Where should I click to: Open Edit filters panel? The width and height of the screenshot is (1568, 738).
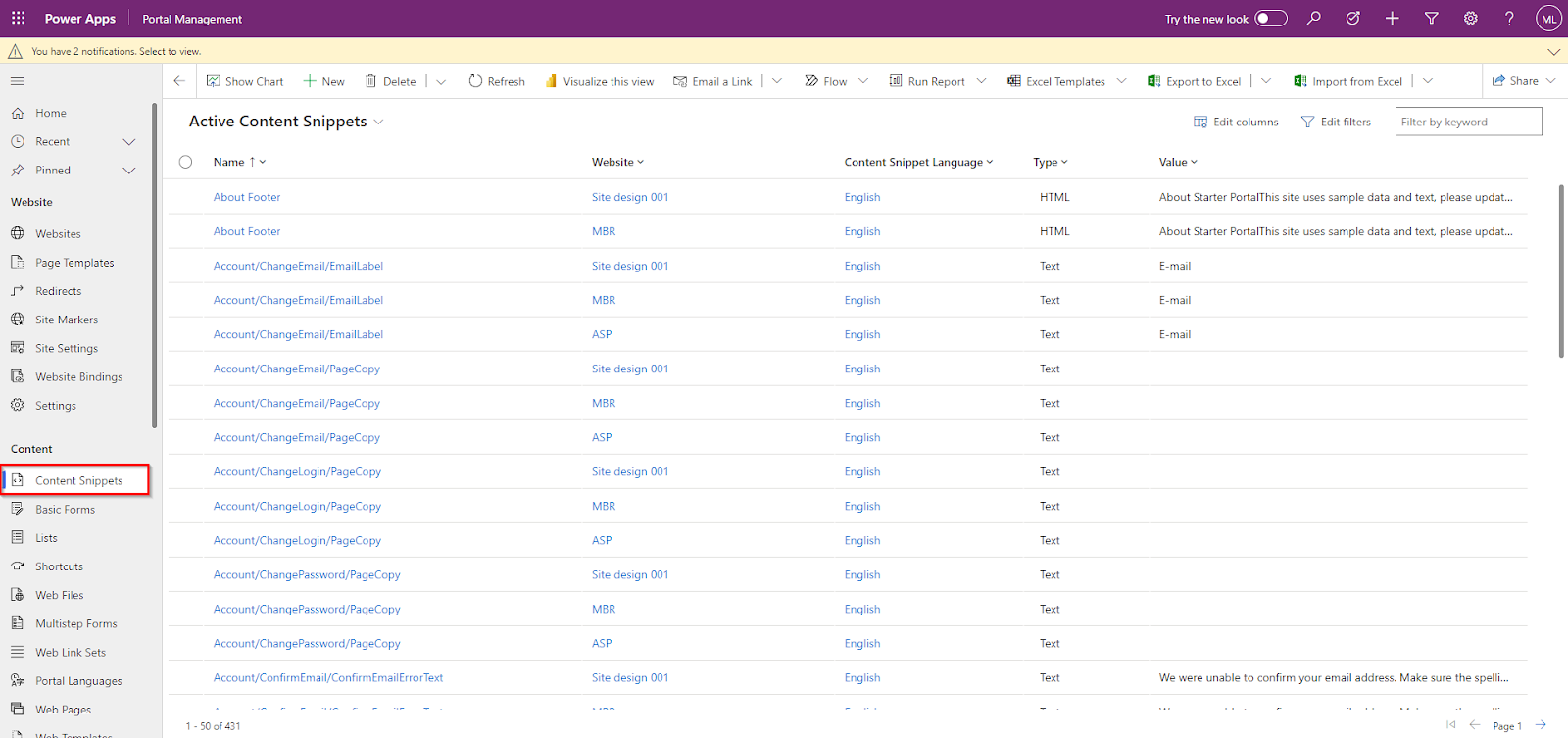[1336, 122]
